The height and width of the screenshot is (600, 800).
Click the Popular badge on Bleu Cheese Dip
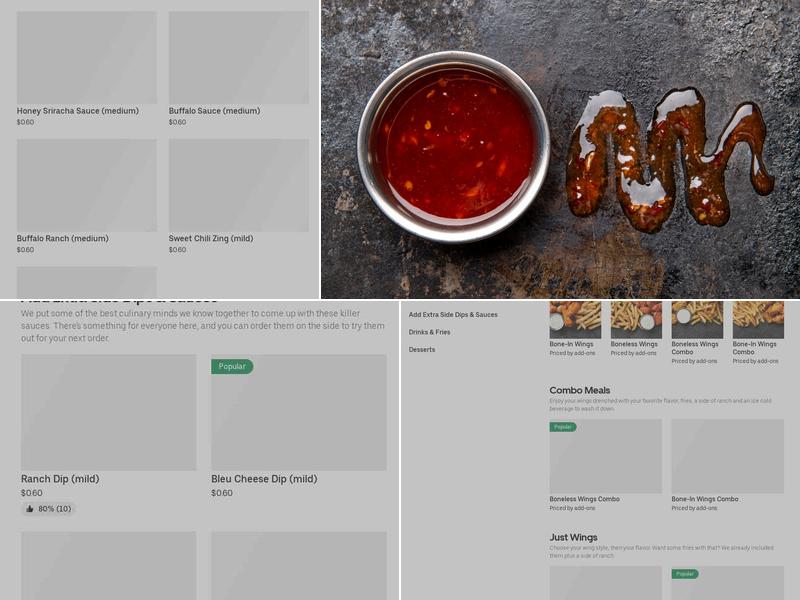pyautogui.click(x=232, y=367)
